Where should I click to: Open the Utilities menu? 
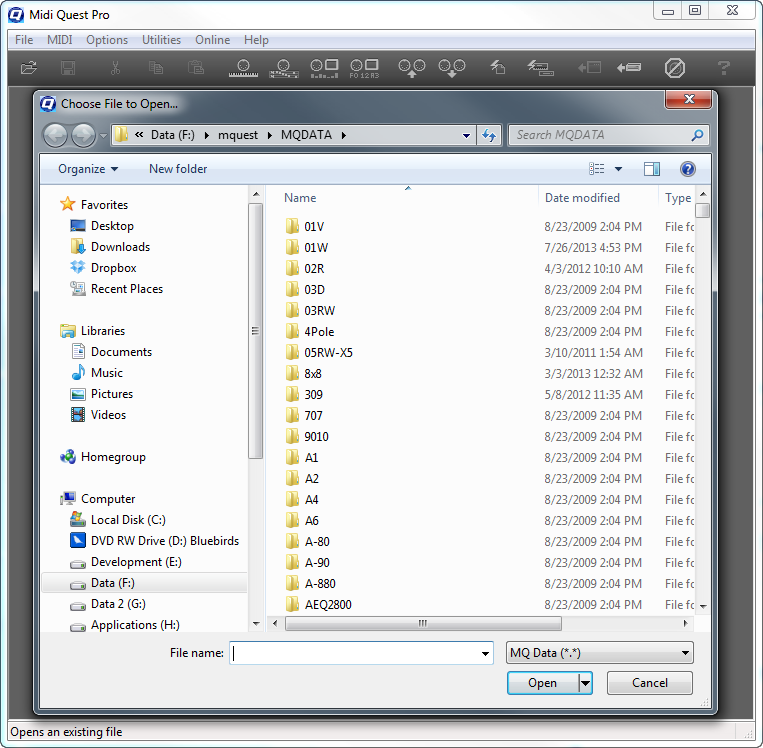[162, 40]
